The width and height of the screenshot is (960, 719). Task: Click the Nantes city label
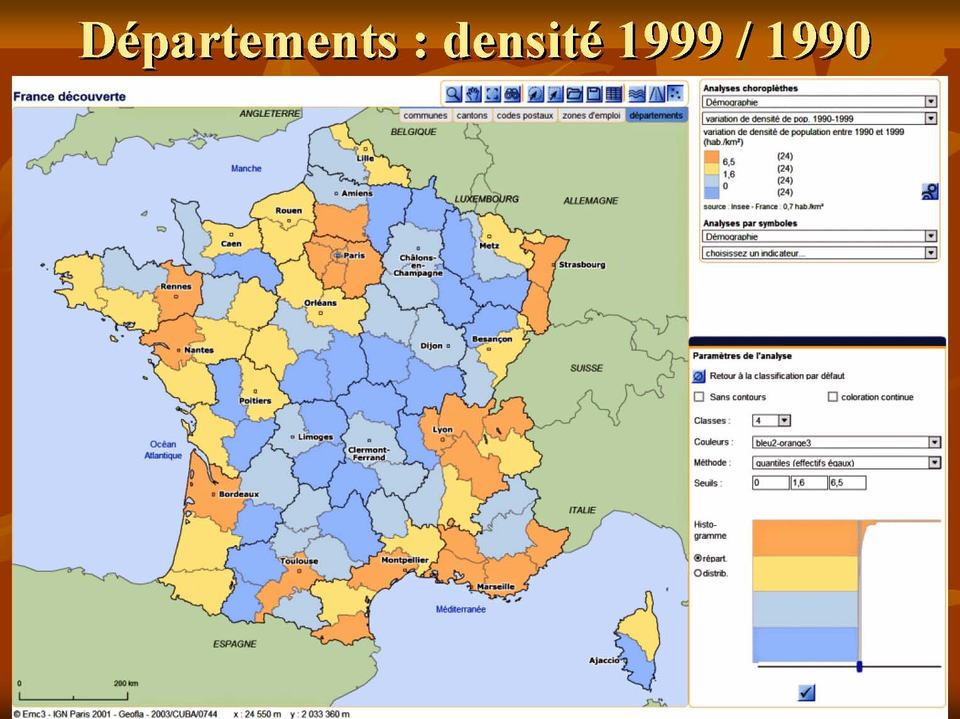(199, 350)
